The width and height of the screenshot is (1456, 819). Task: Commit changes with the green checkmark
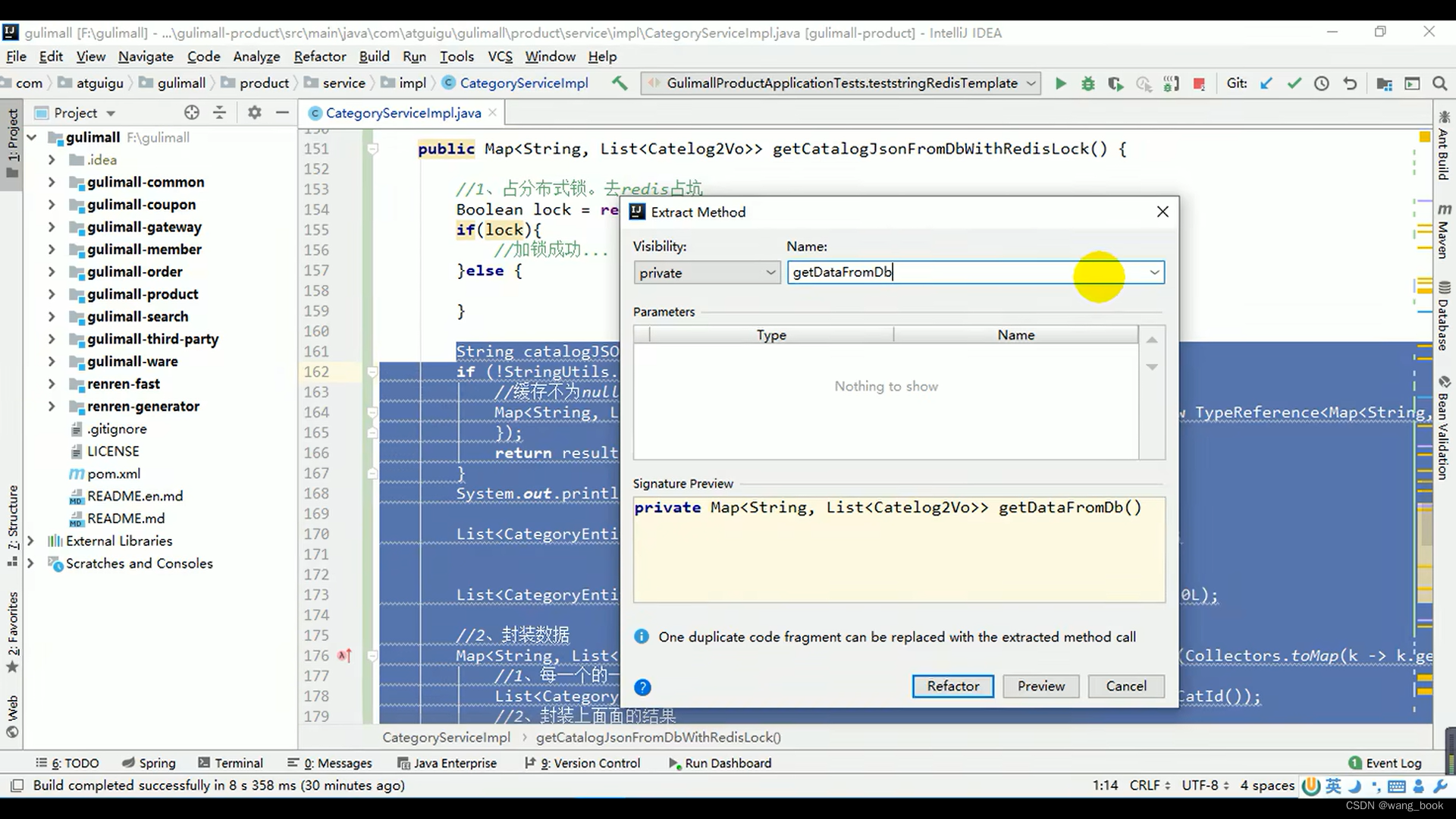pyautogui.click(x=1294, y=83)
